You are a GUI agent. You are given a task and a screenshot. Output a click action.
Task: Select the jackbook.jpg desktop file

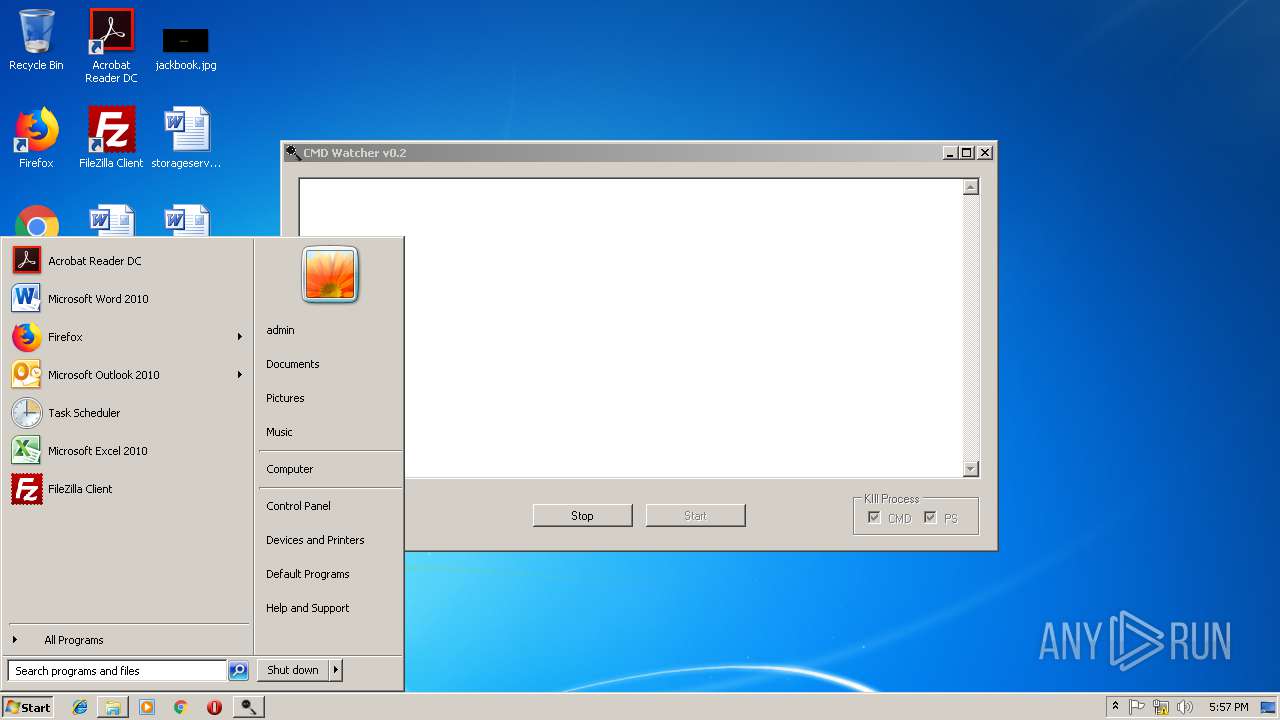[186, 48]
